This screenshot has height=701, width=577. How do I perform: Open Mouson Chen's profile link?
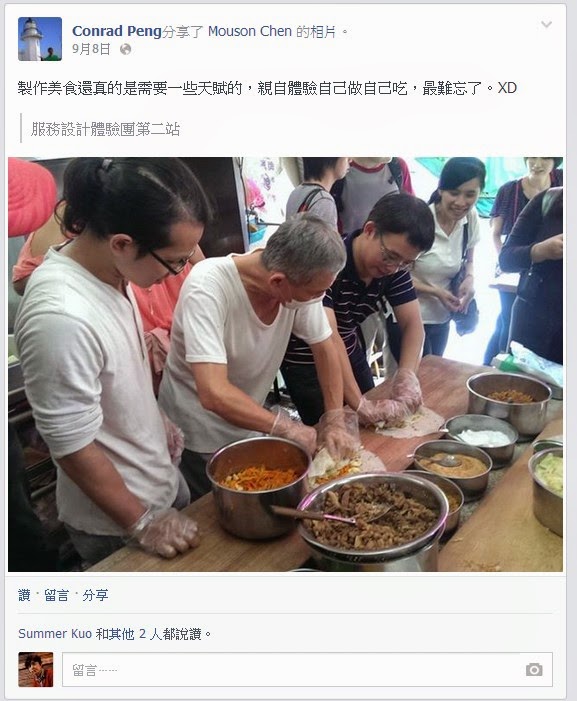pyautogui.click(x=250, y=31)
